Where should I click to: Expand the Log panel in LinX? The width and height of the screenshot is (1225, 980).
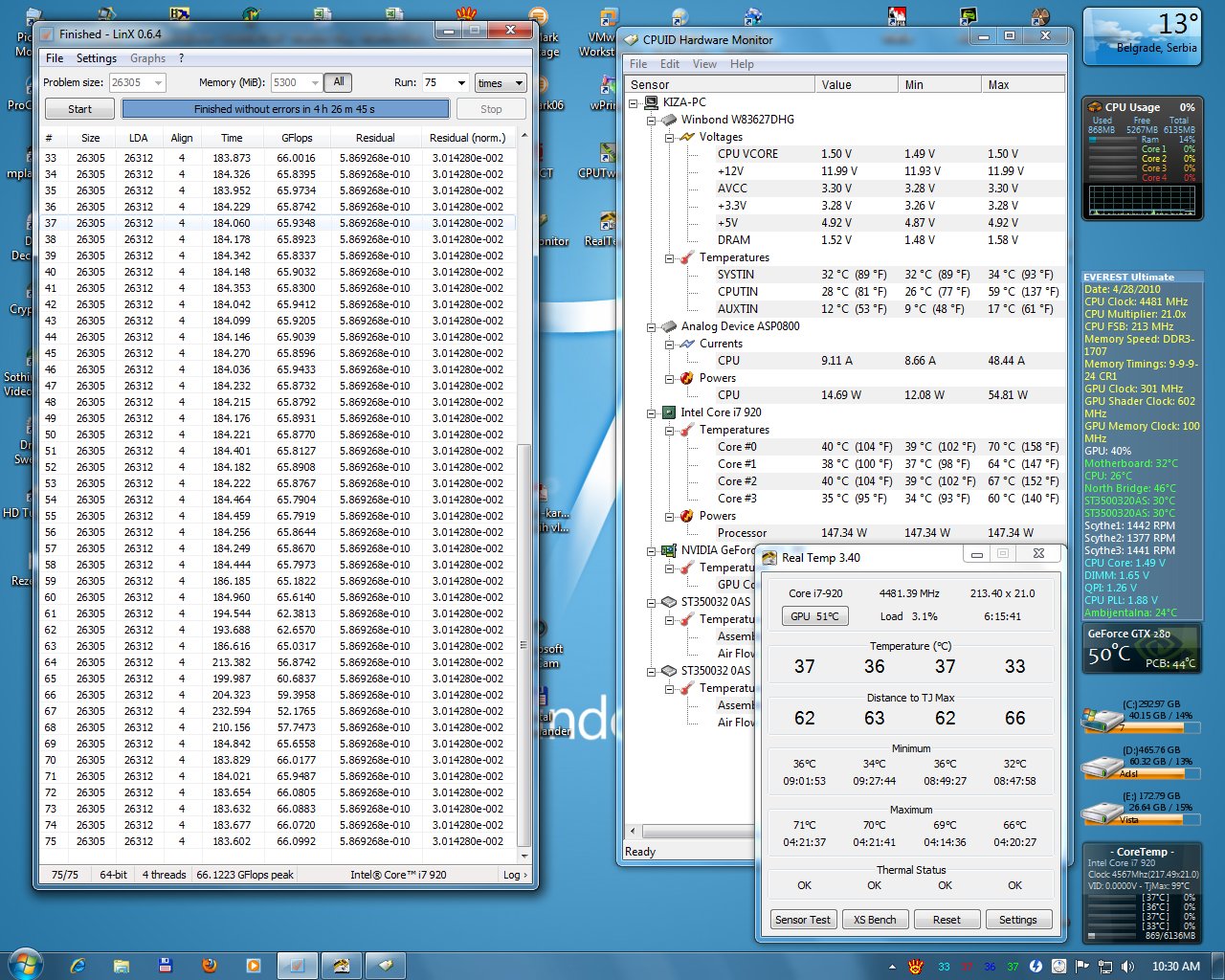(x=515, y=875)
